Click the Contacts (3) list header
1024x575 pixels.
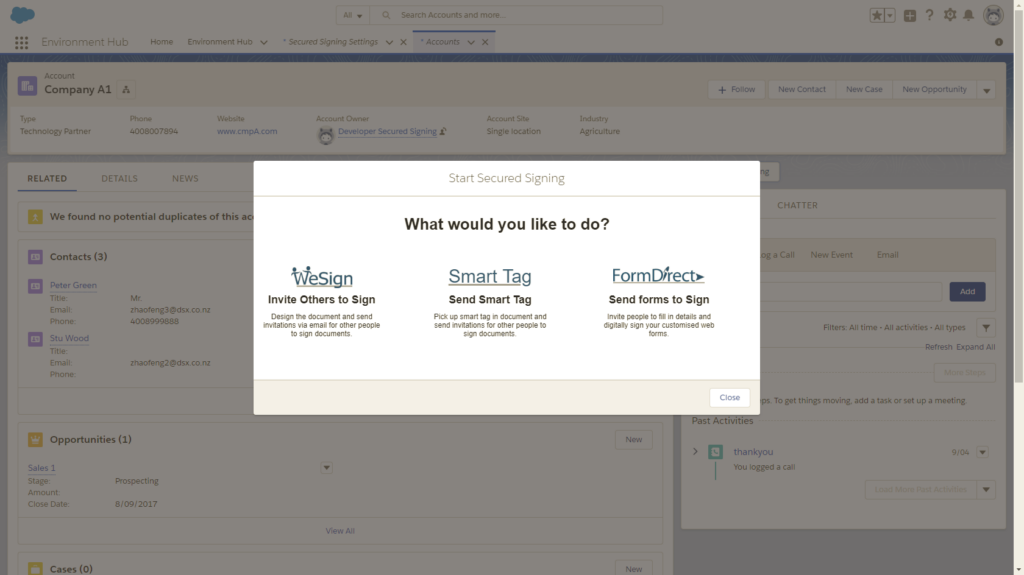point(78,257)
